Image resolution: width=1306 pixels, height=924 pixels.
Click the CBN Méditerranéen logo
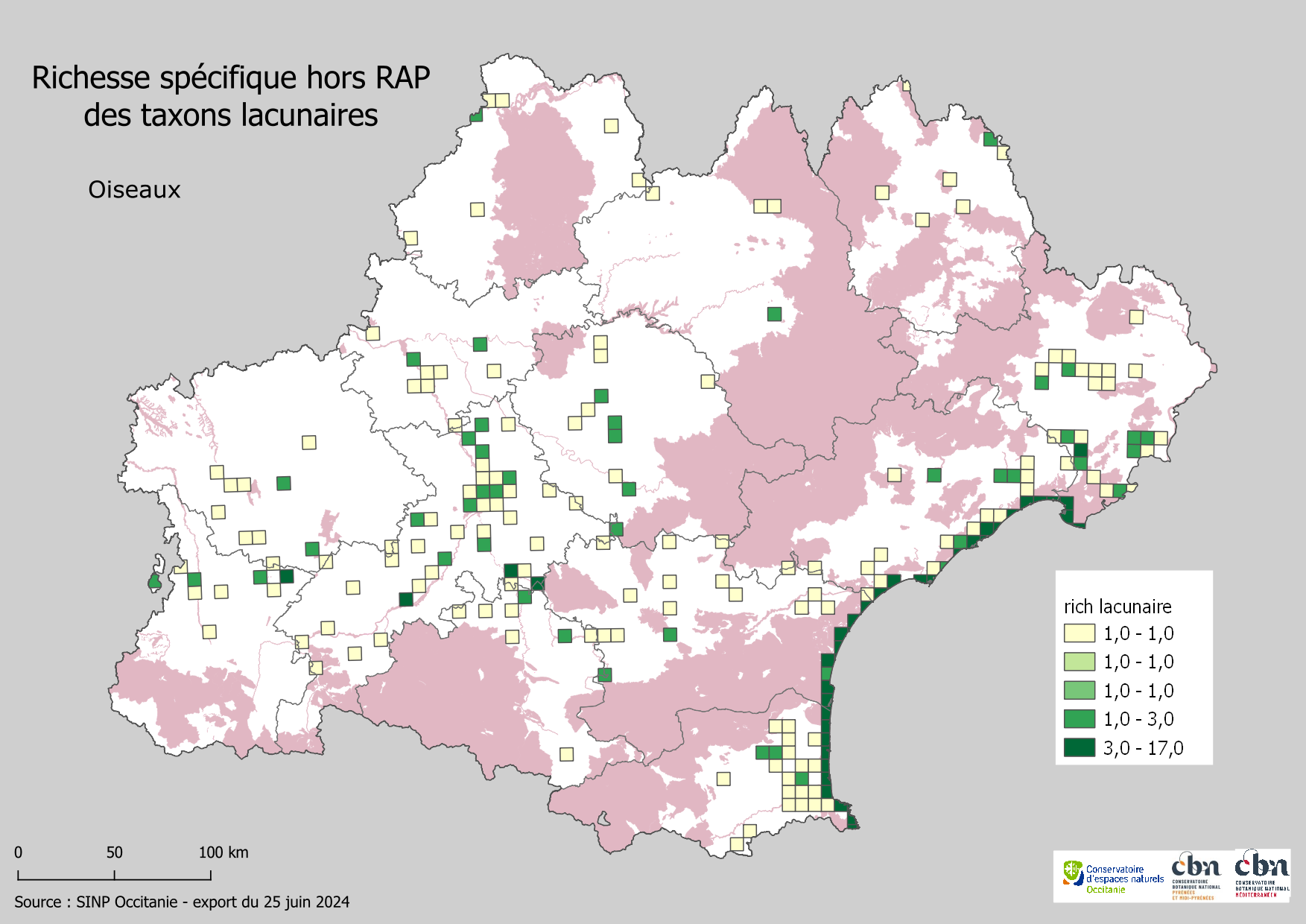tap(1262, 875)
